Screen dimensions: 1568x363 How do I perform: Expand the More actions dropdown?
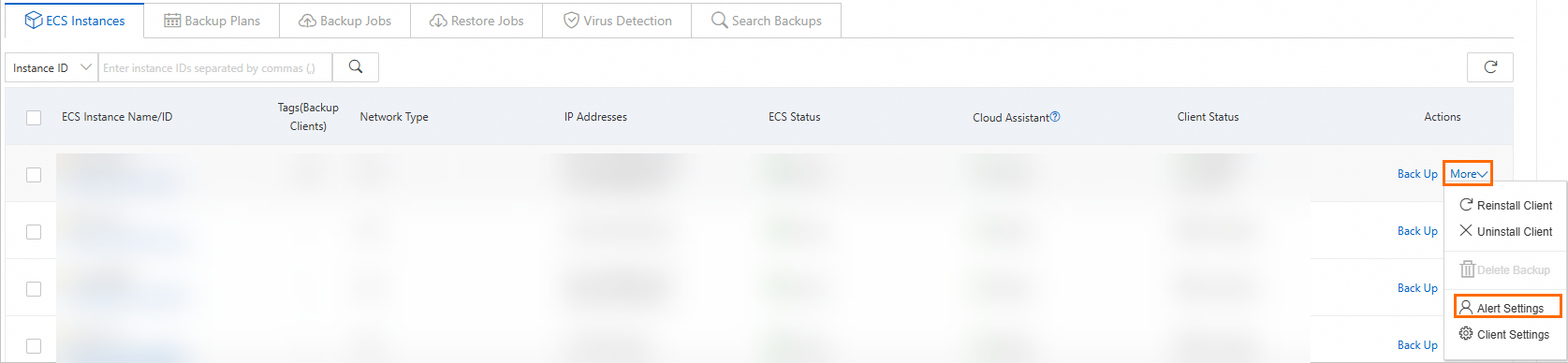[1468, 174]
